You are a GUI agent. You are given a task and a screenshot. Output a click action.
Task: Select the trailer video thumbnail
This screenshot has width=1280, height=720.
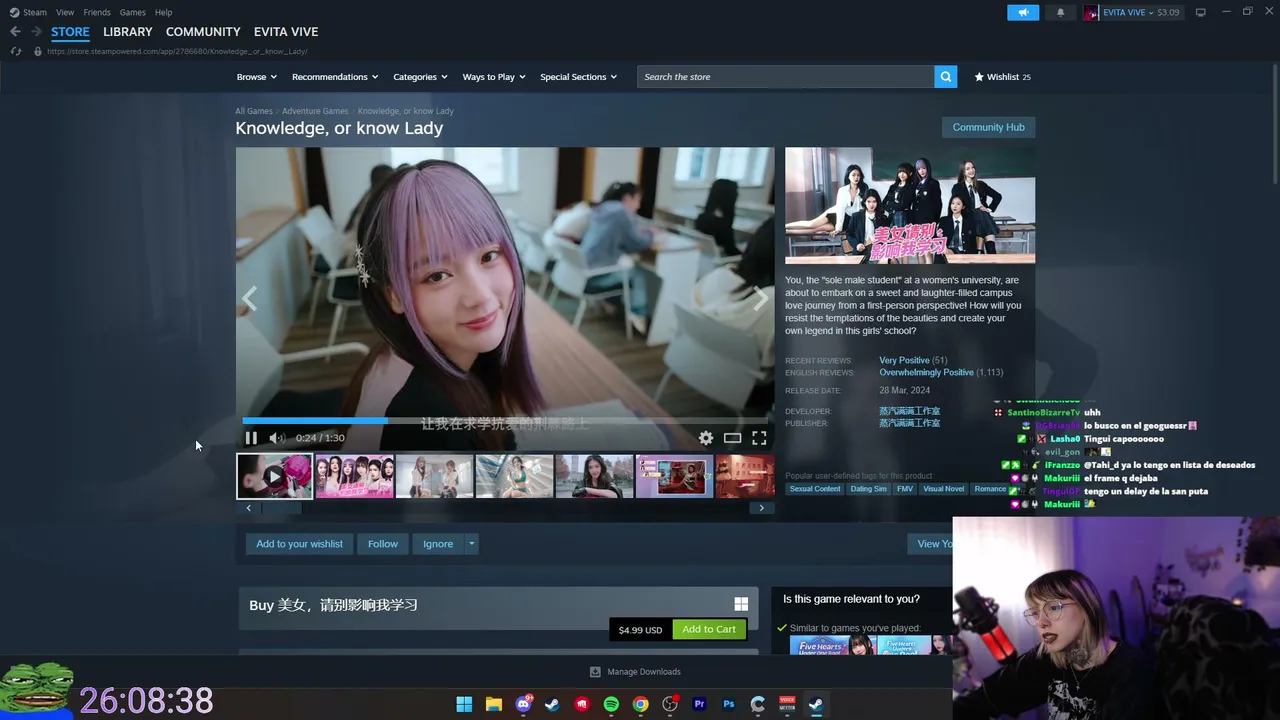tap(275, 476)
